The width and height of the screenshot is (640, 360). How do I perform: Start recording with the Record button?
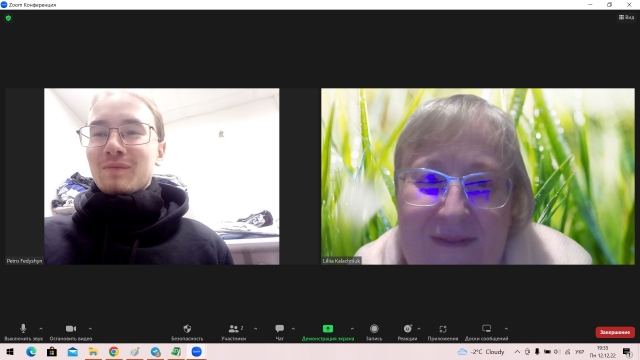(x=374, y=332)
